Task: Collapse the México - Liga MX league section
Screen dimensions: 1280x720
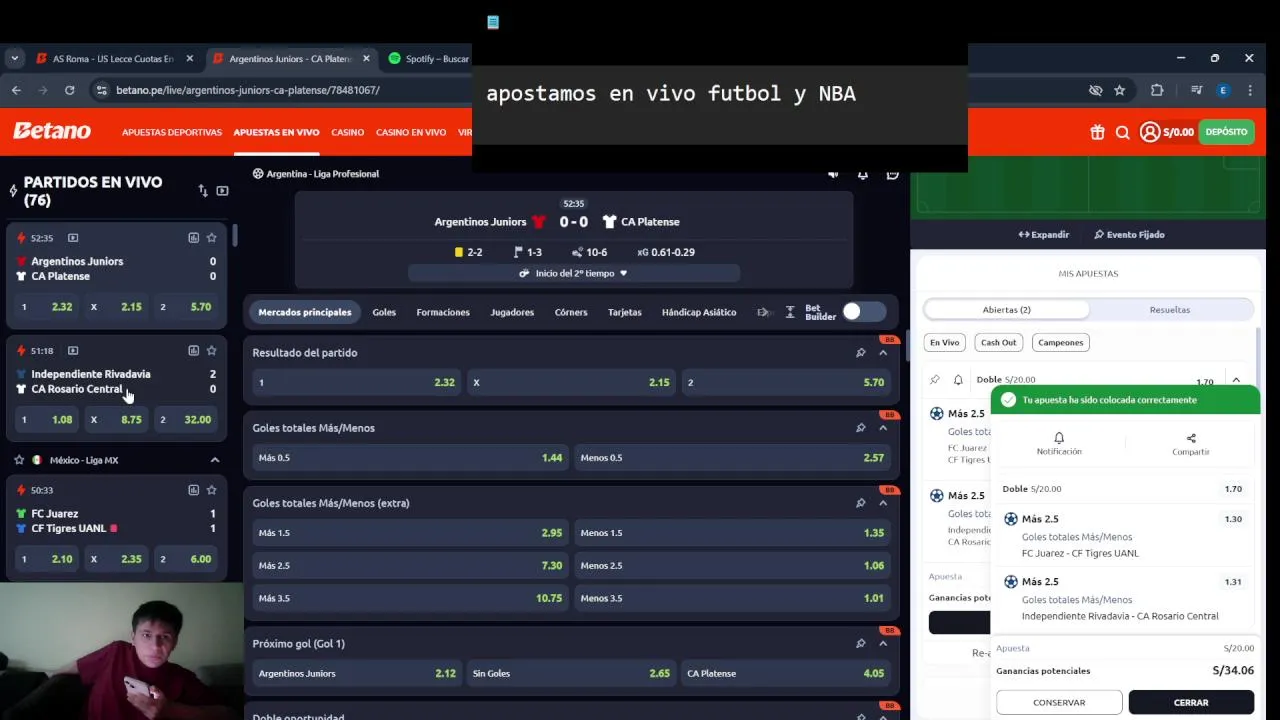Action: [214, 460]
